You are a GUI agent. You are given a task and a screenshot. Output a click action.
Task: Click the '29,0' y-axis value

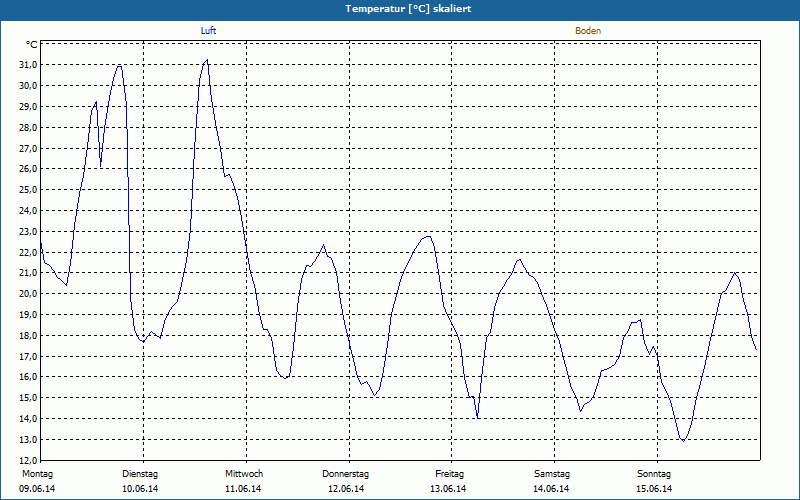(28, 107)
